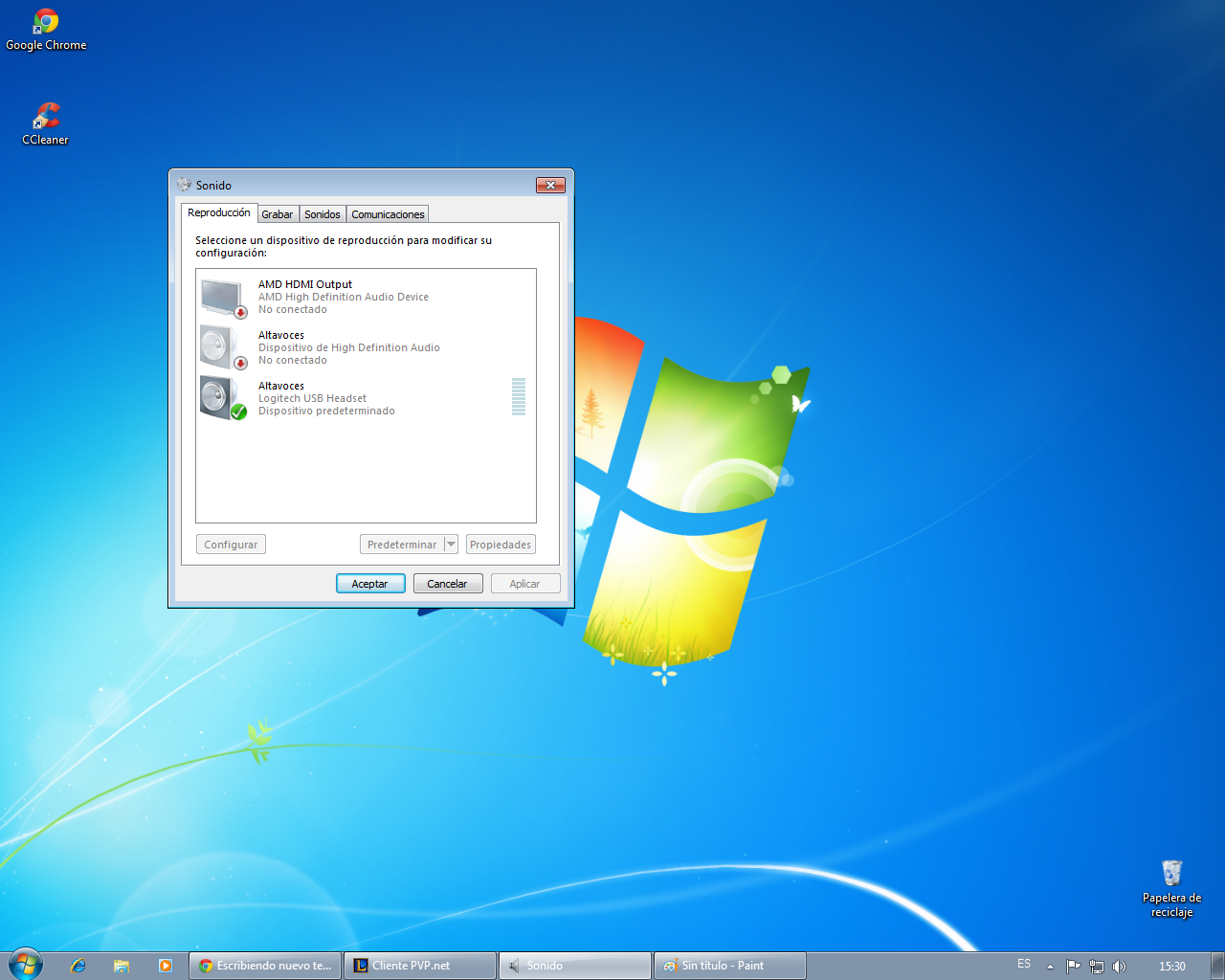Open Google Chrome desktop shortcut
The image size is (1225, 980).
pyautogui.click(x=46, y=30)
